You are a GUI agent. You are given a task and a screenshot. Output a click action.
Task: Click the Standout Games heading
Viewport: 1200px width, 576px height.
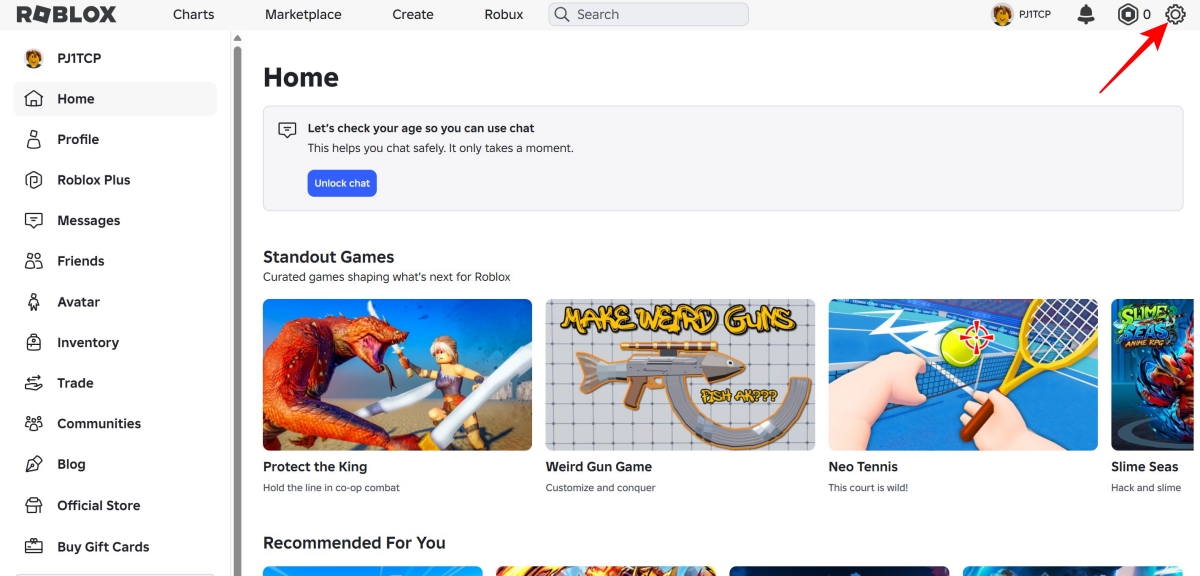tap(329, 257)
